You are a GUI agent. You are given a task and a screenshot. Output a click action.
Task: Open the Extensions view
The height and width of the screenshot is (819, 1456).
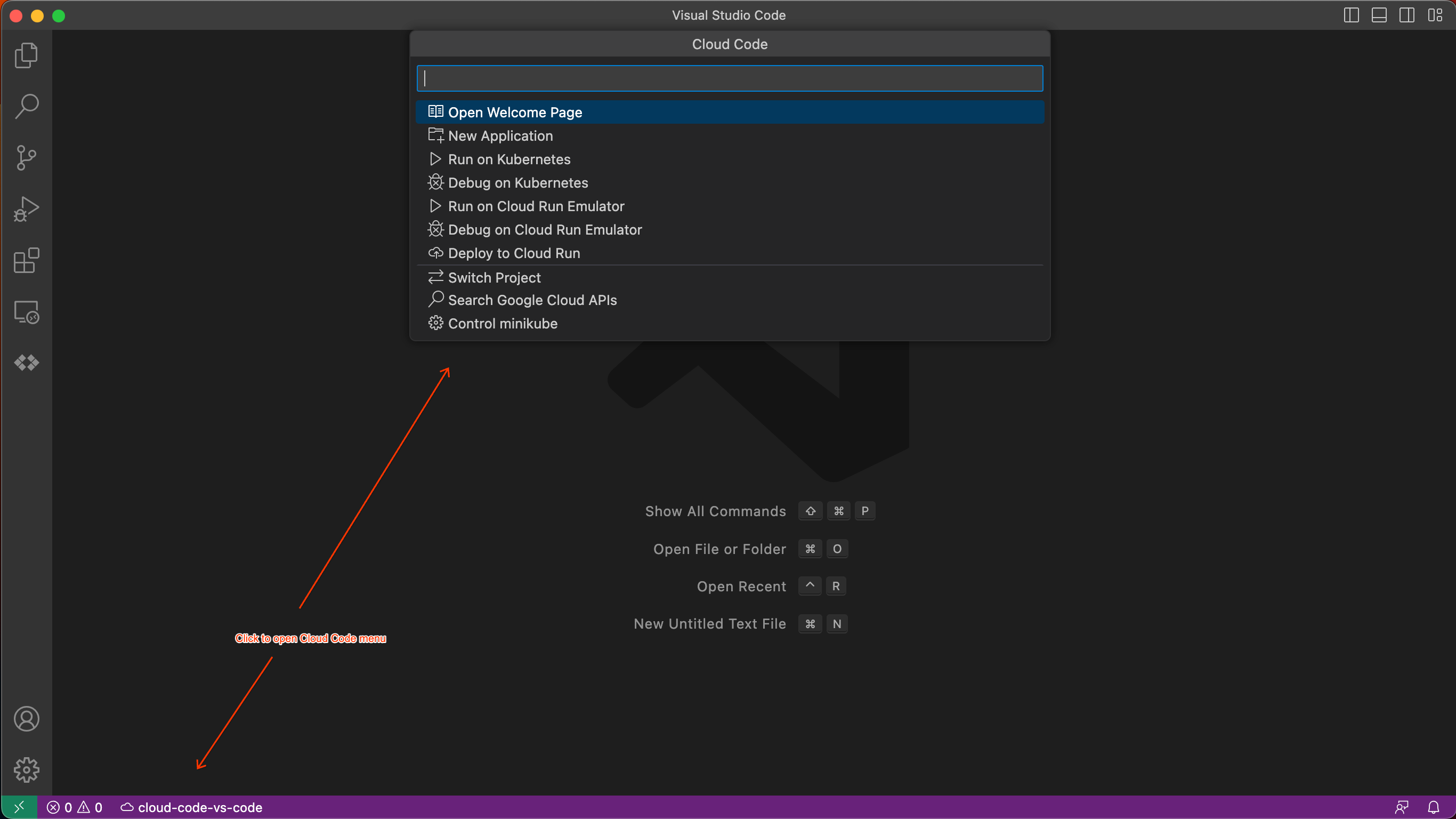(x=26, y=260)
